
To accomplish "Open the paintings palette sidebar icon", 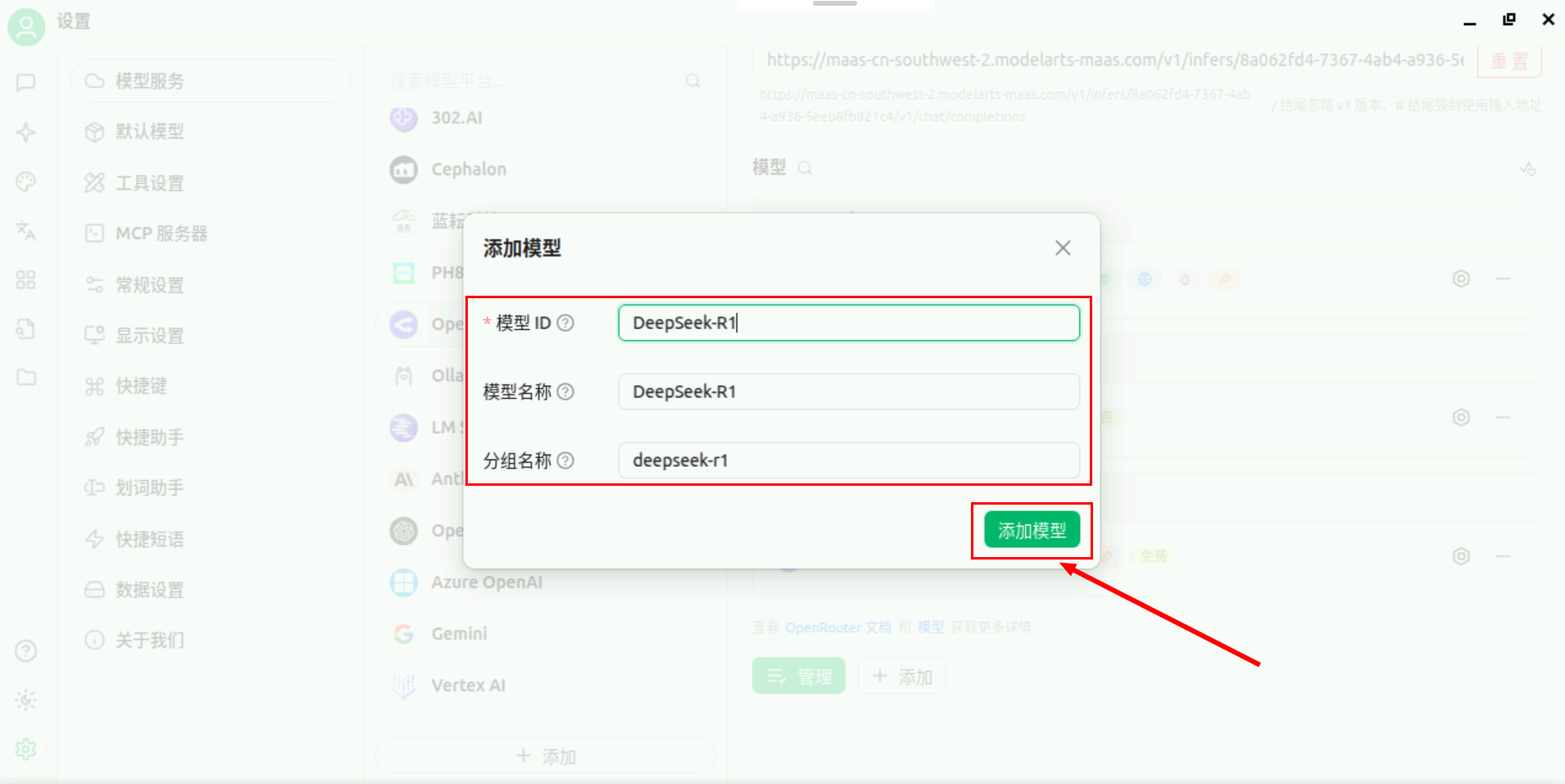I will click(26, 181).
